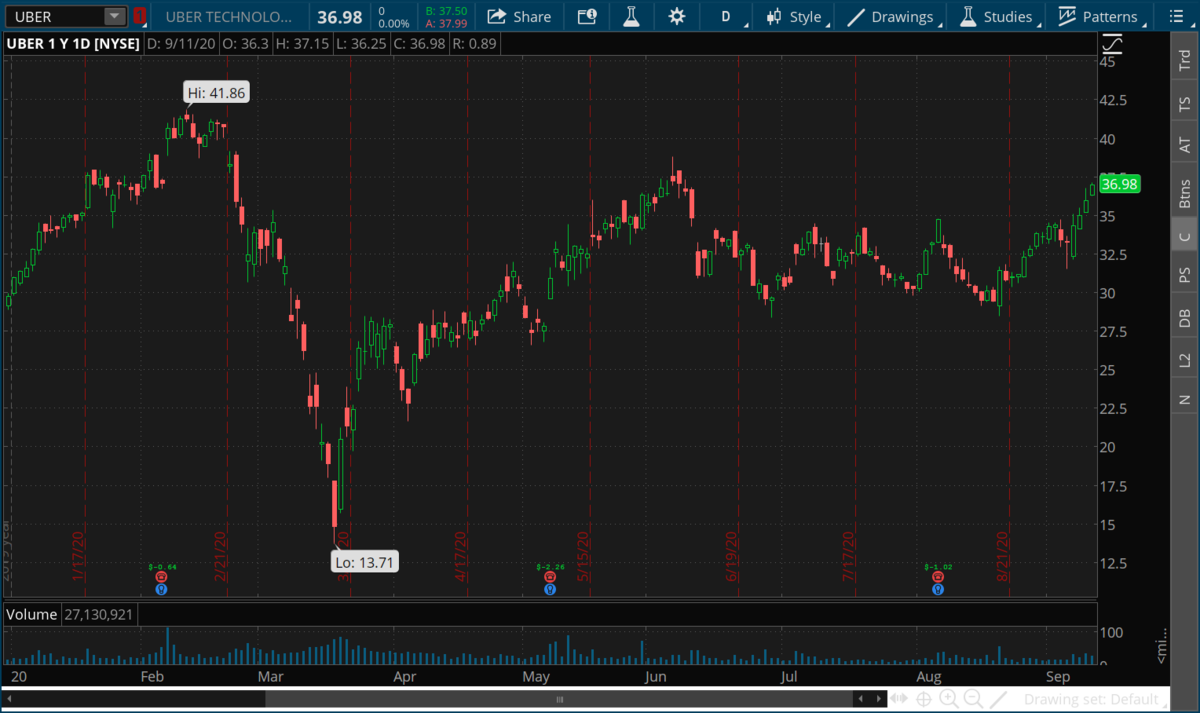
Task: Click the flask icon beside the Share button
Action: [x=630, y=17]
